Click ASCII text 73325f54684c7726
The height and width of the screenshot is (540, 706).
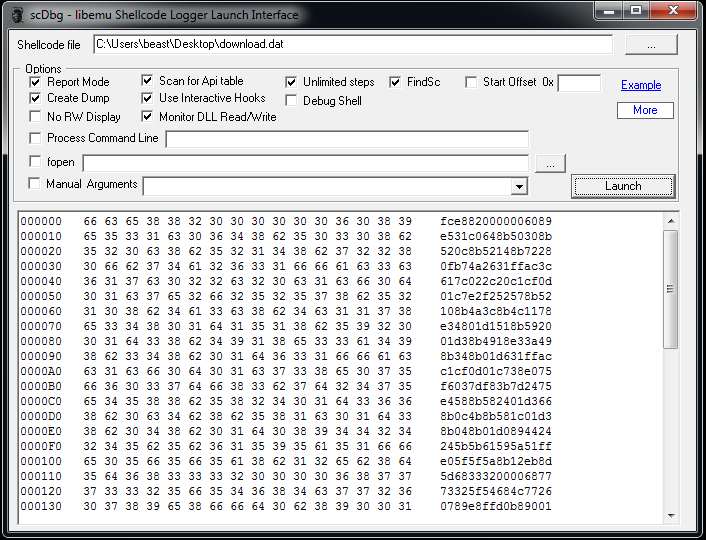point(496,491)
